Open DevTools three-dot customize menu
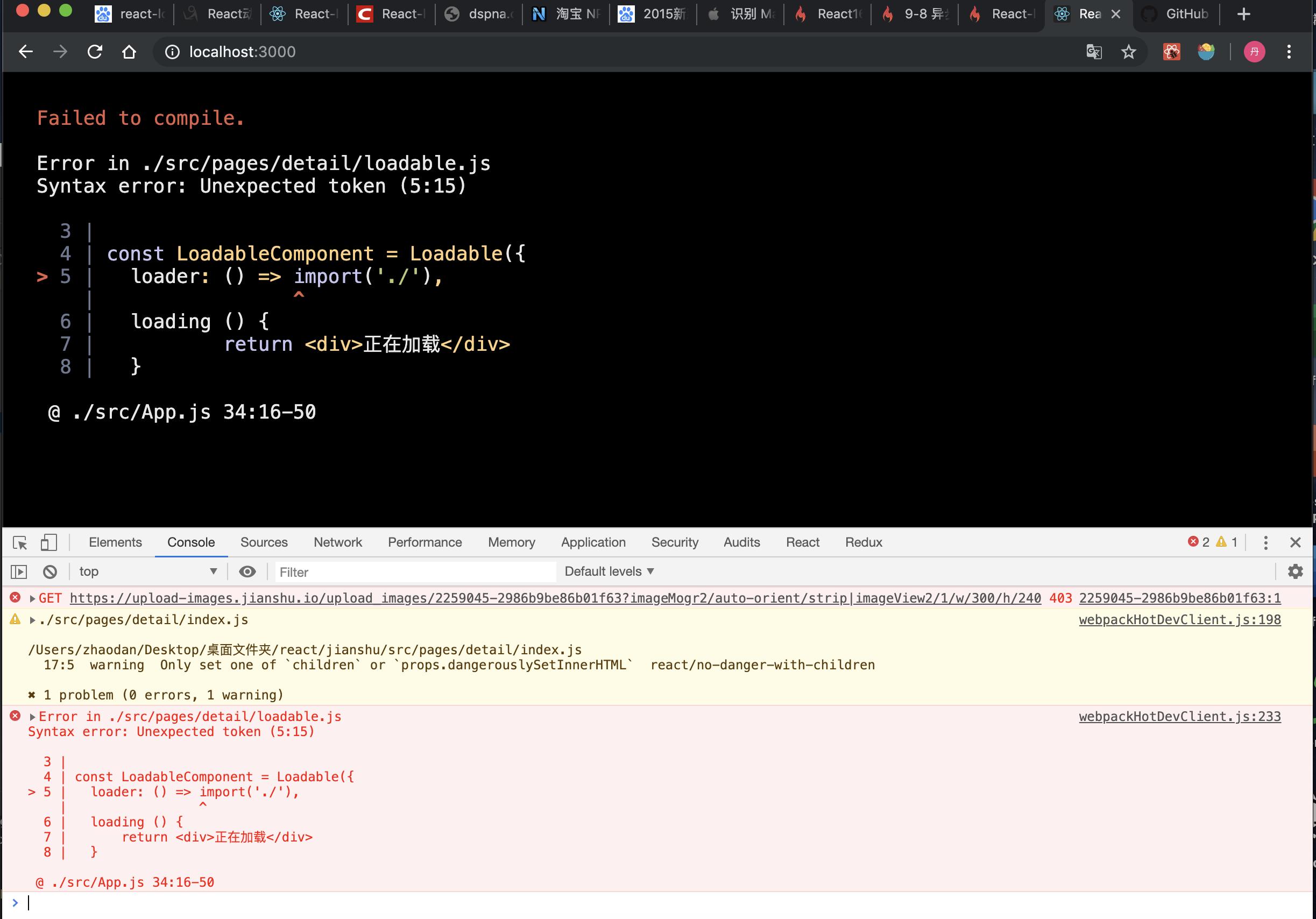Screen dimensions: 1316x919 click(x=1265, y=542)
